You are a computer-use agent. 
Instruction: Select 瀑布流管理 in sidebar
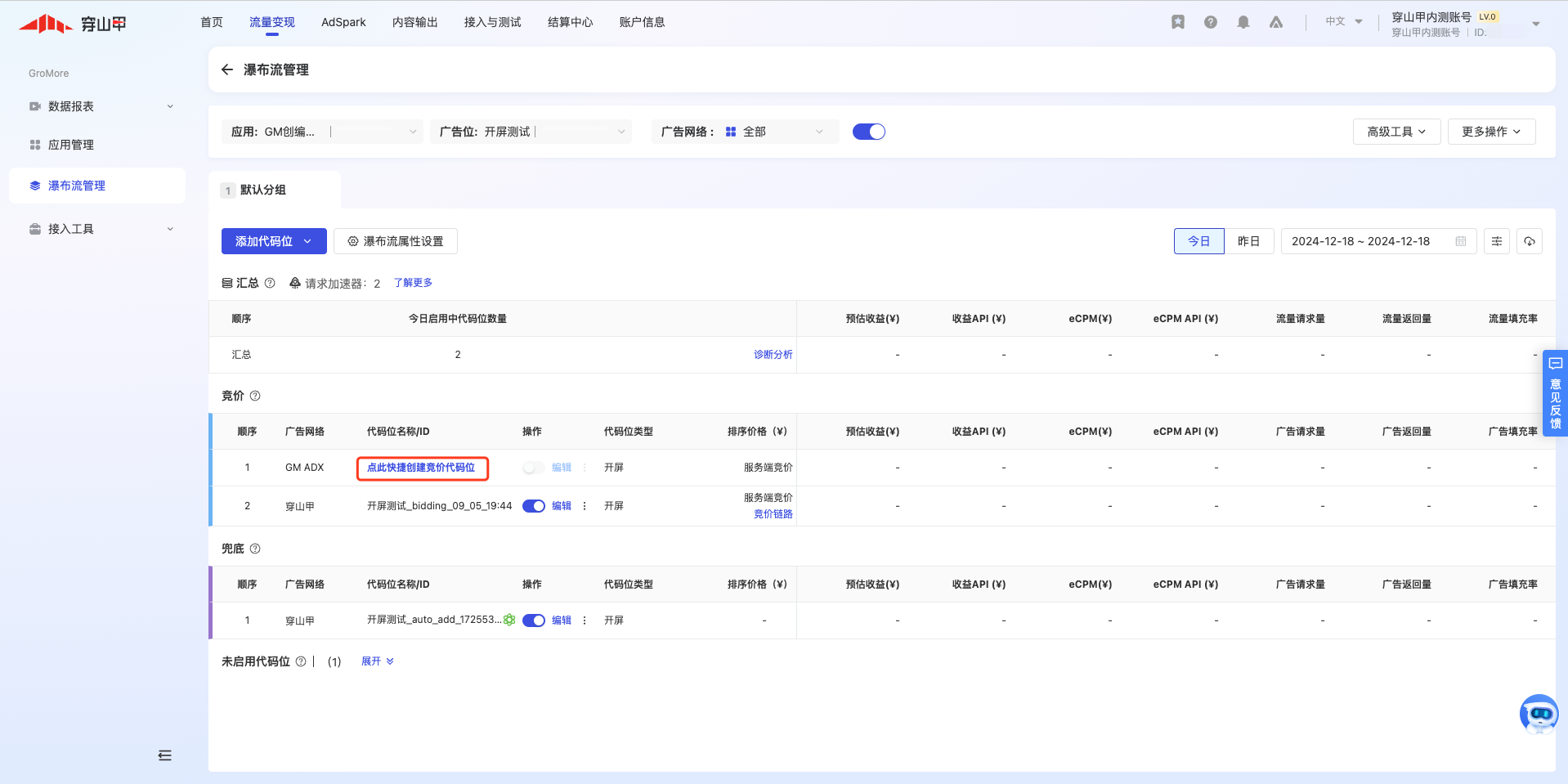[x=97, y=186]
